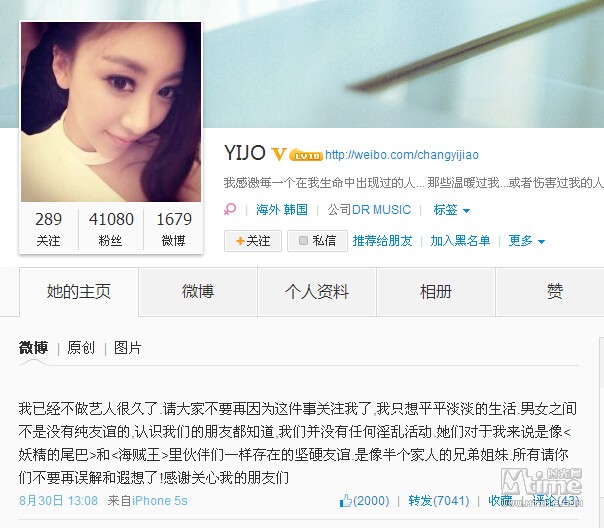Click the pink female gender icon

pyautogui.click(x=230, y=210)
